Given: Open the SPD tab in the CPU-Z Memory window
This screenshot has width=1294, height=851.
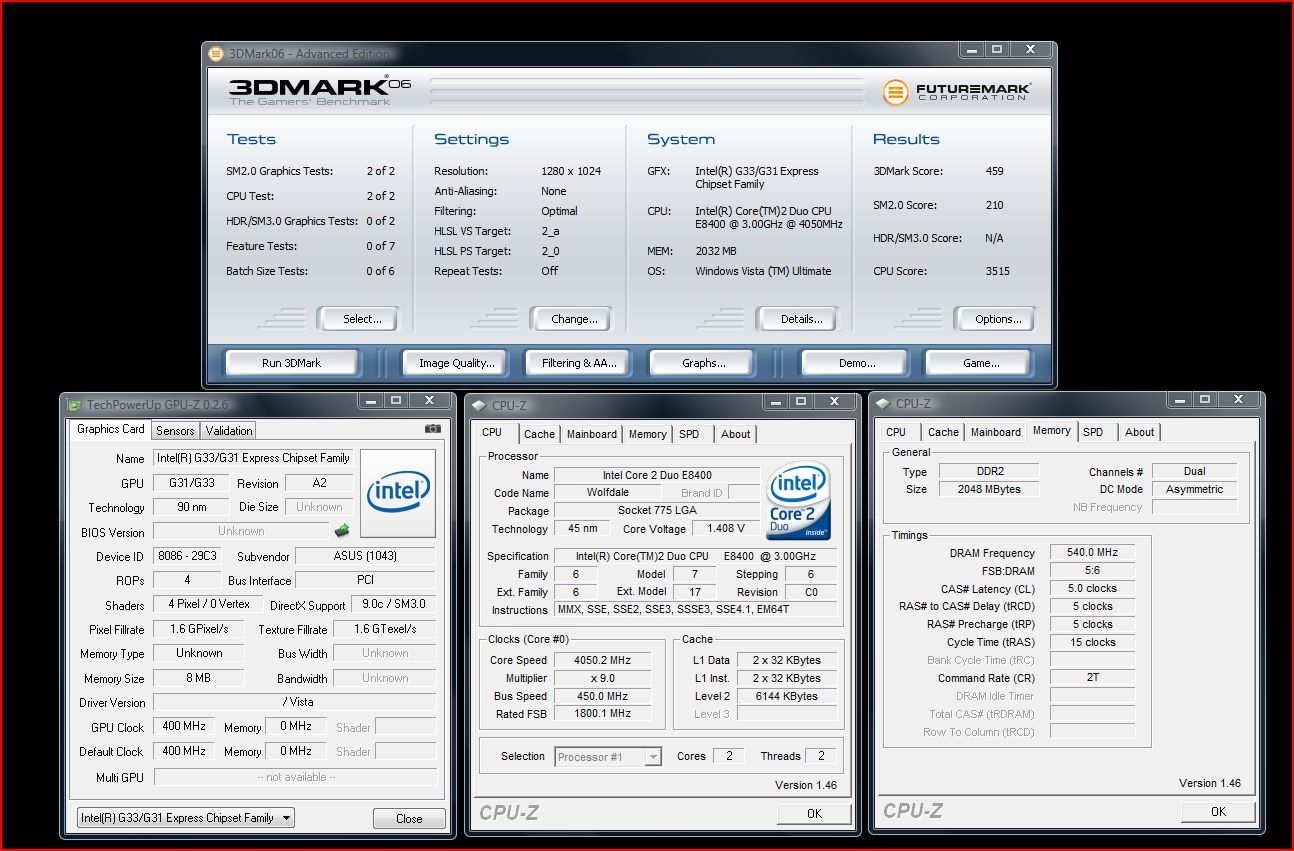Looking at the screenshot, I should (x=1093, y=432).
